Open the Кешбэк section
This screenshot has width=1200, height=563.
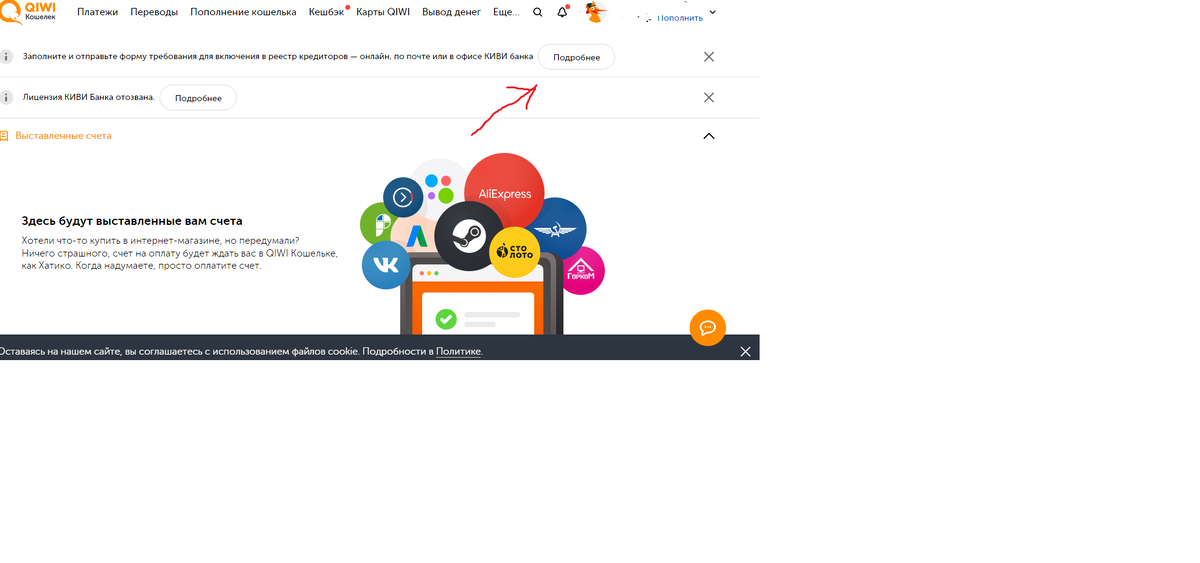pos(326,13)
